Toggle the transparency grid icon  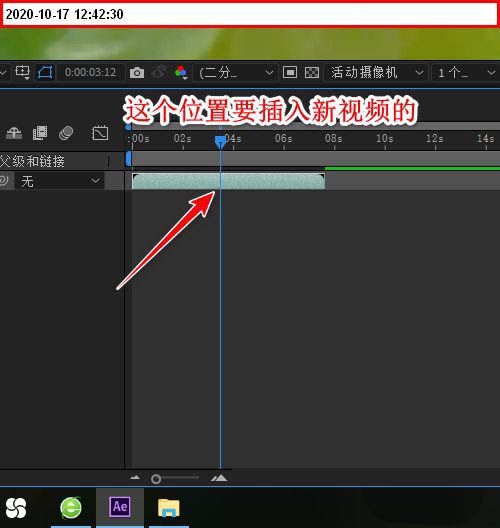[312, 72]
